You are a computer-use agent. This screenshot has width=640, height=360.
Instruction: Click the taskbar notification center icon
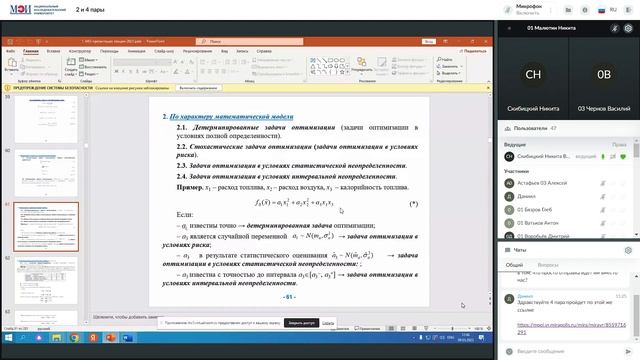[x=482, y=338]
